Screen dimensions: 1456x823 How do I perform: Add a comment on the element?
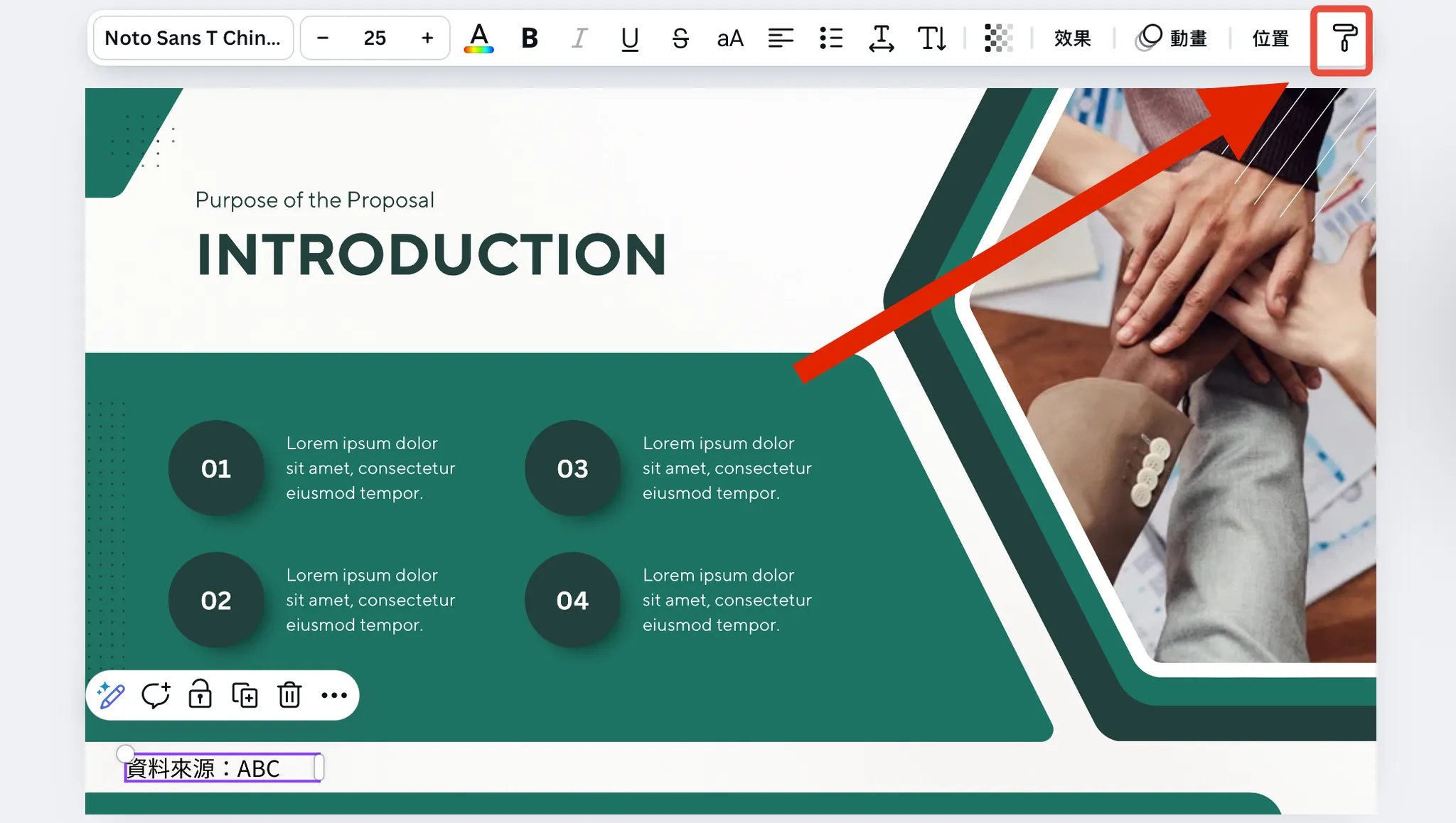coord(156,695)
